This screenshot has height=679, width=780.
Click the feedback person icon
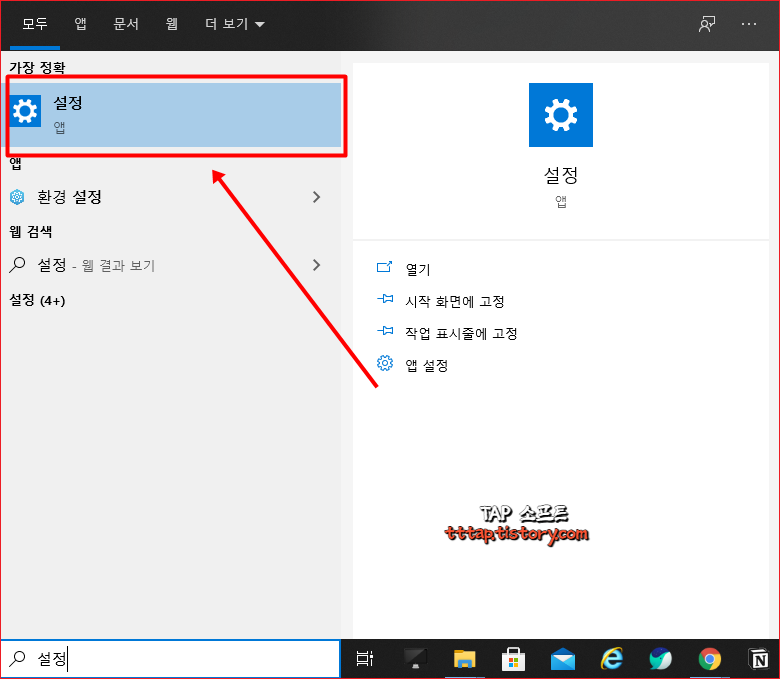[706, 24]
